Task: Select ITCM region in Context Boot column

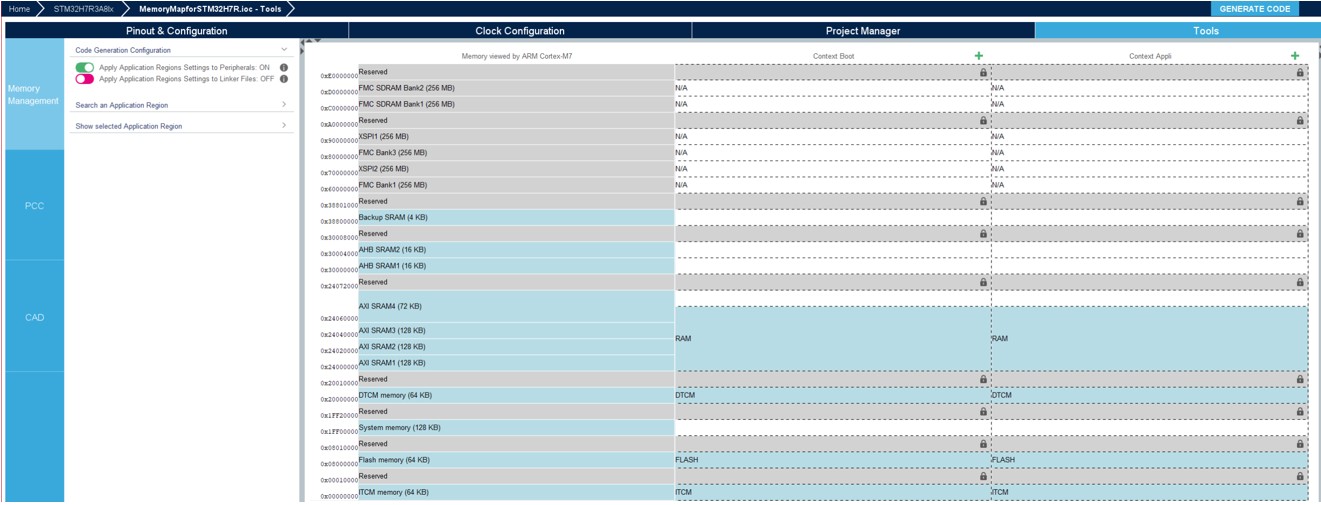Action: pyautogui.click(x=833, y=493)
